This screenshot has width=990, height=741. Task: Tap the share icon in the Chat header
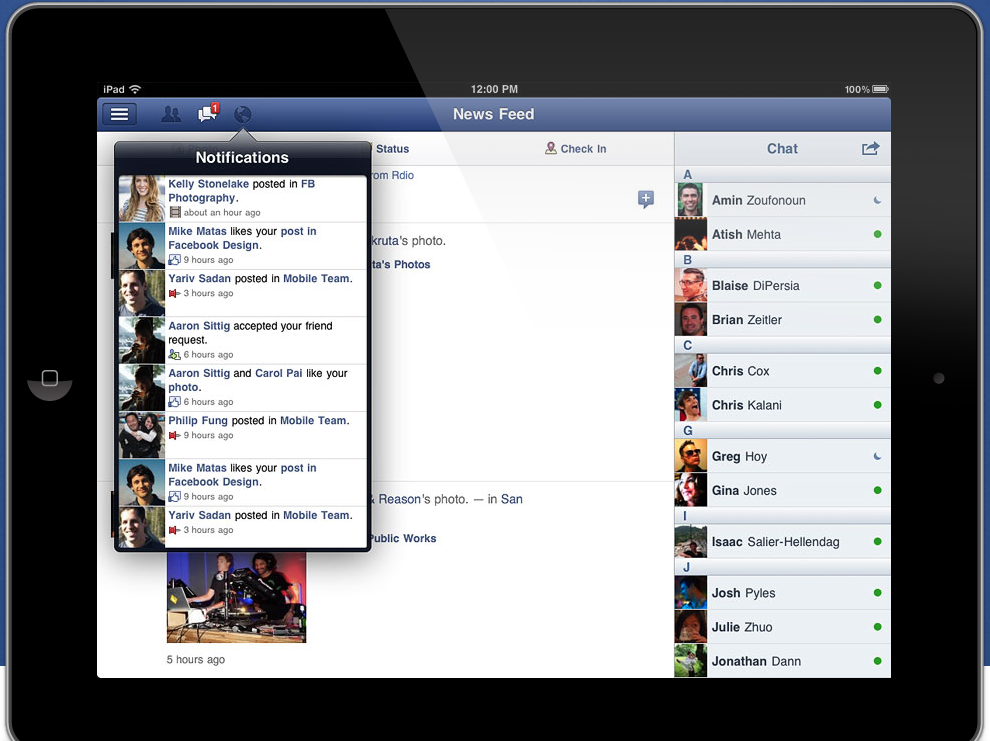point(871,148)
